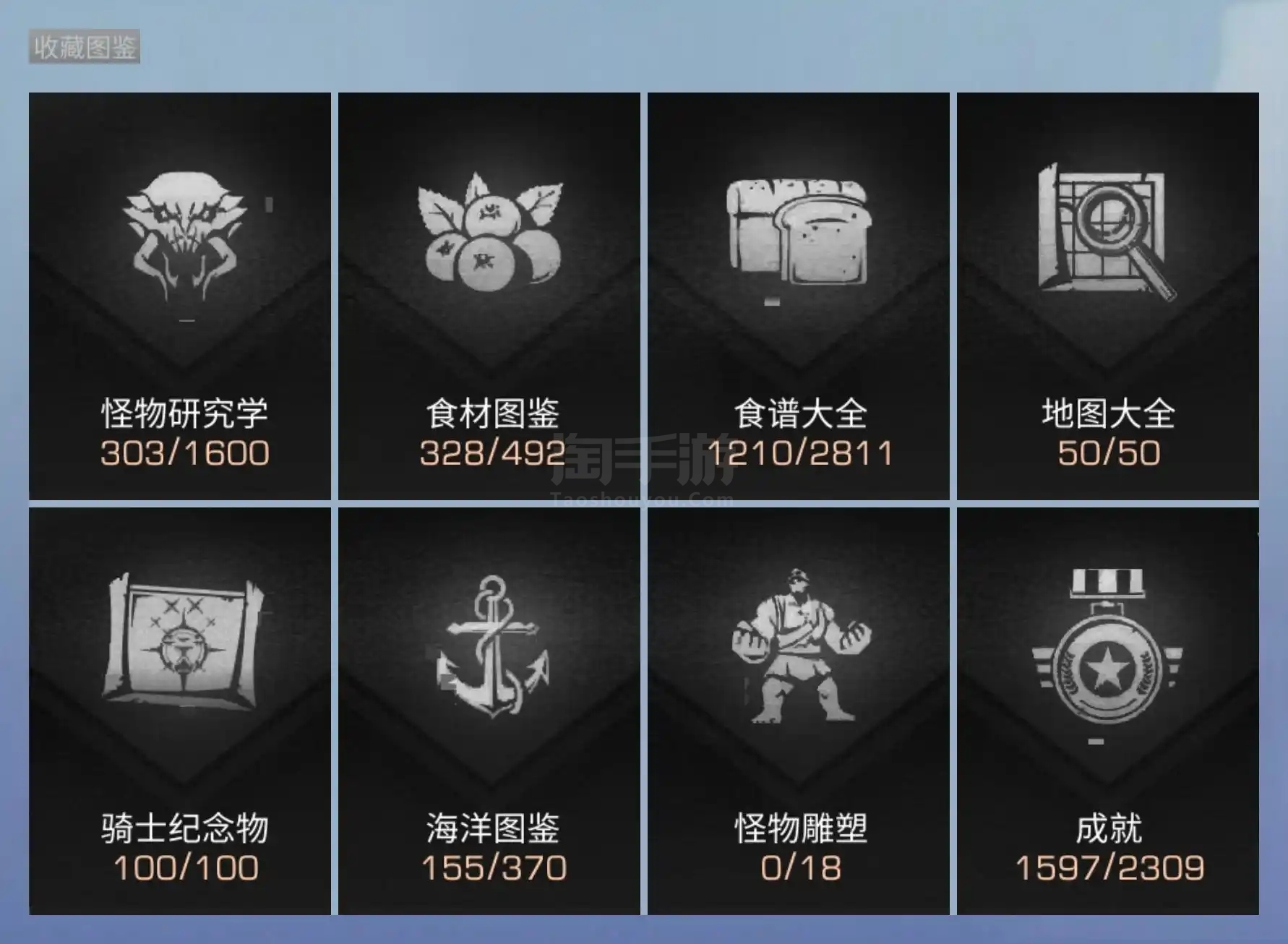Select the 303/1600 progress counter

[185, 453]
